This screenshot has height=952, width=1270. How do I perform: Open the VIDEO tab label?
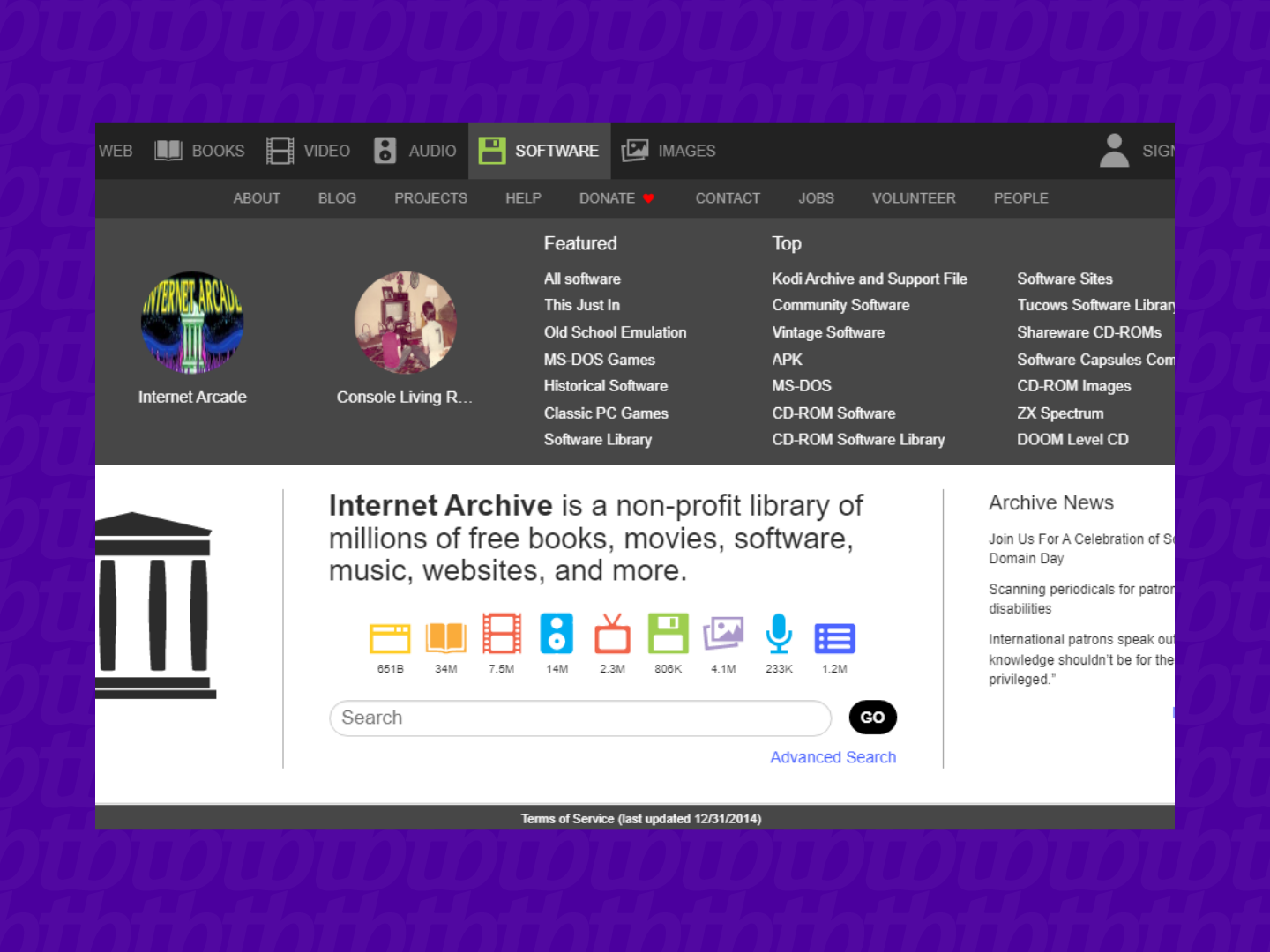click(327, 151)
